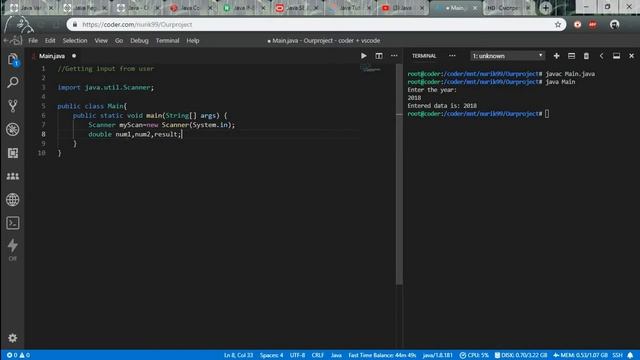
Task: Click 'Fast Time Balance' in status bar
Action: pyautogui.click(x=382, y=355)
